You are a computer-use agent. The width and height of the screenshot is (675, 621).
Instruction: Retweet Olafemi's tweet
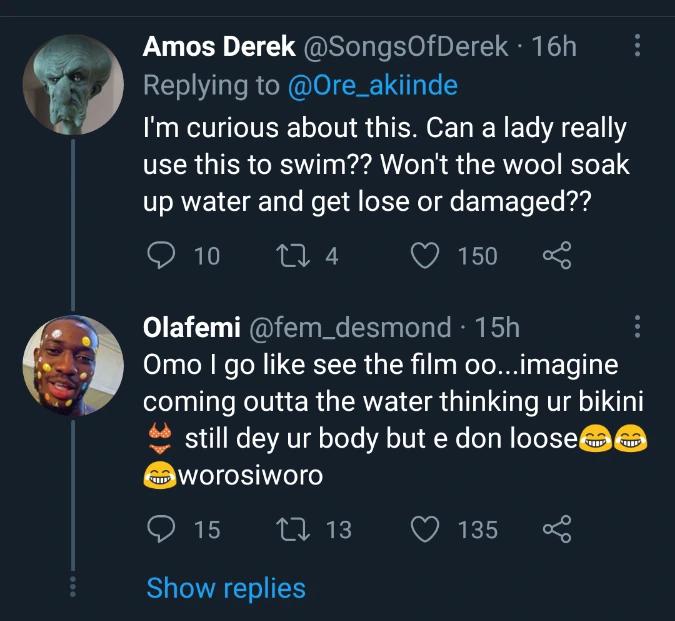click(293, 529)
